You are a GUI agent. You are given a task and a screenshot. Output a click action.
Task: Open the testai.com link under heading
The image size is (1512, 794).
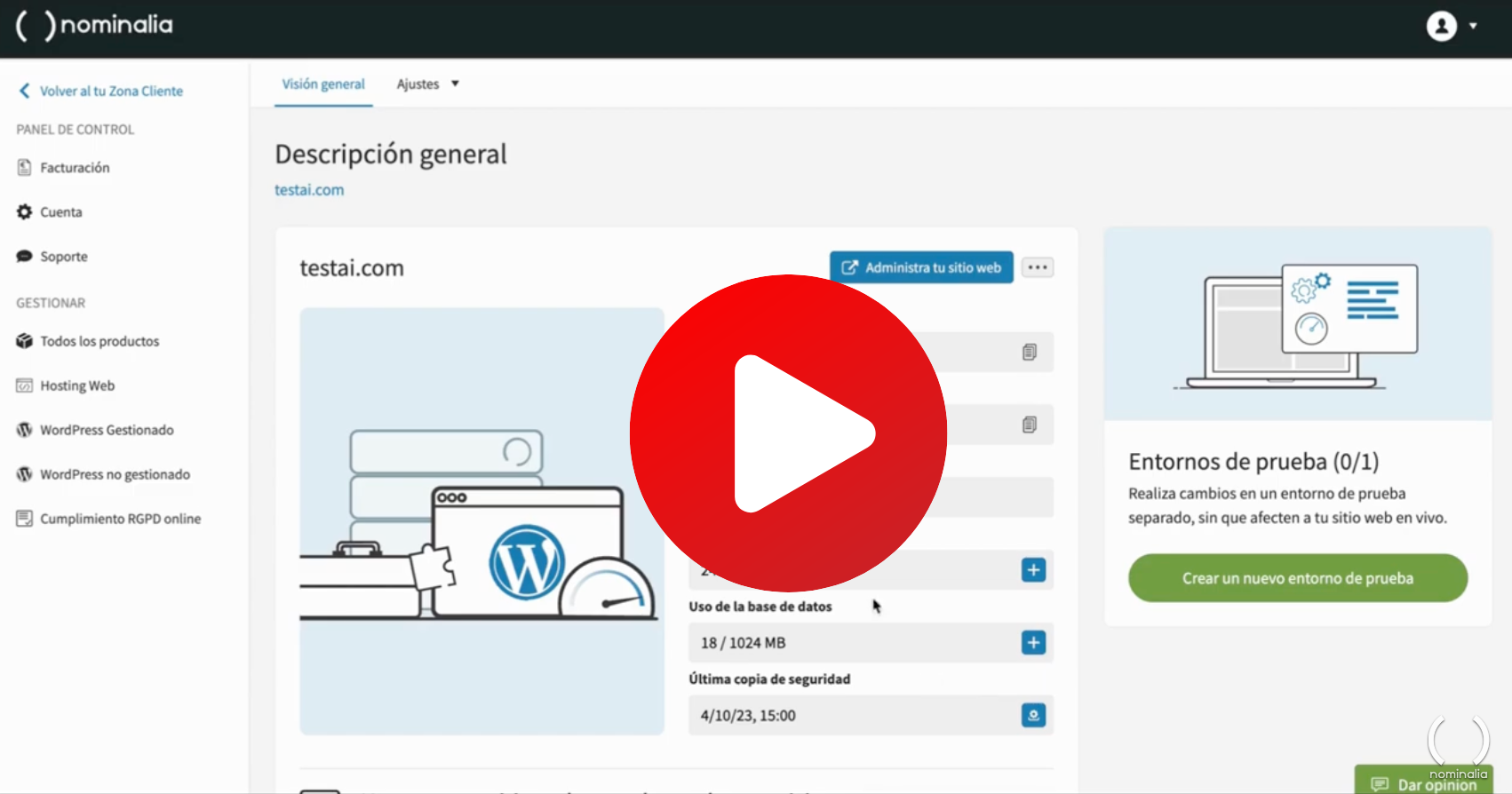[x=309, y=190]
